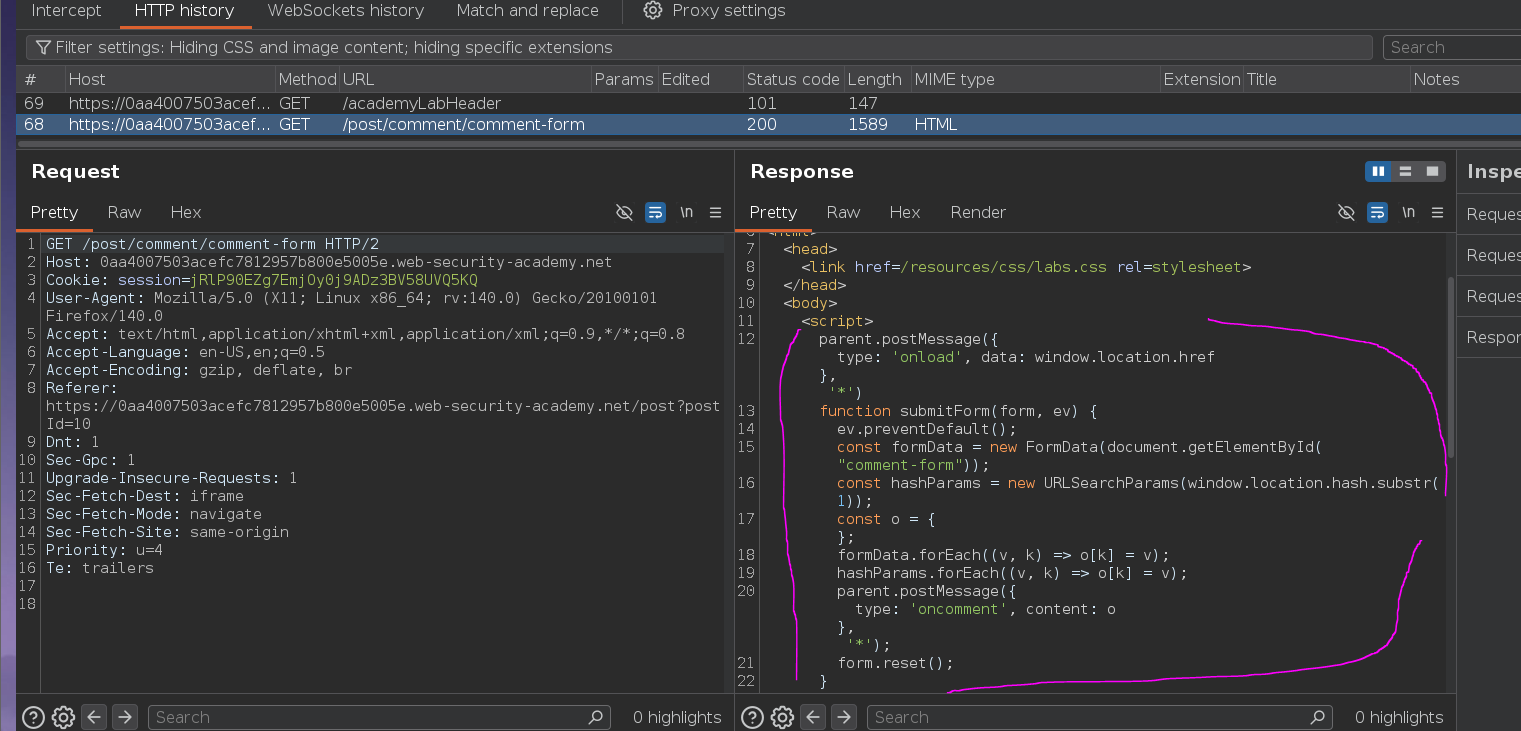Screen dimensions: 1521x731
Task: Select history row 68 /post/comment/comment-form
Action: (768, 124)
